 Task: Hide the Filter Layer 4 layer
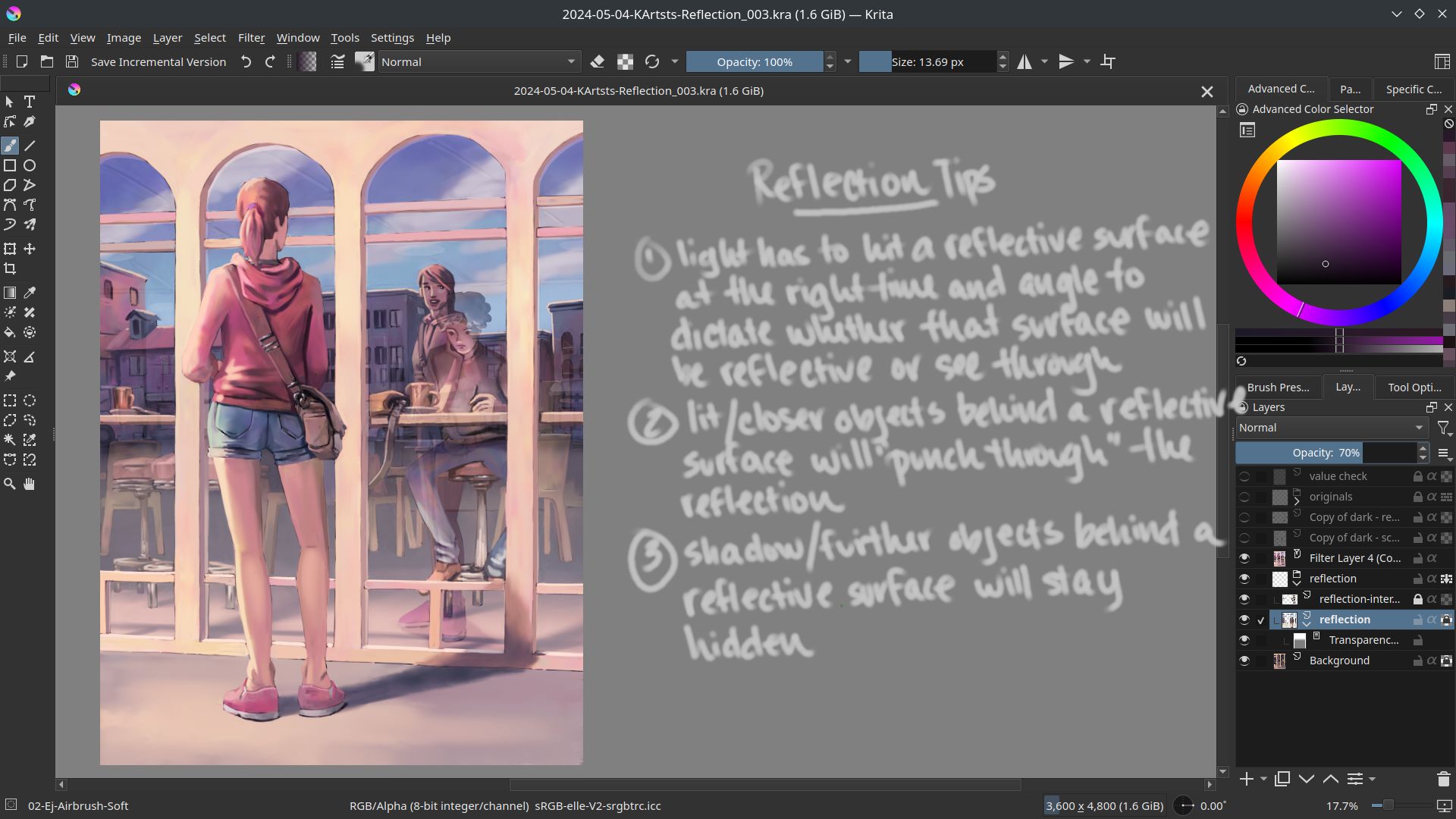point(1244,558)
